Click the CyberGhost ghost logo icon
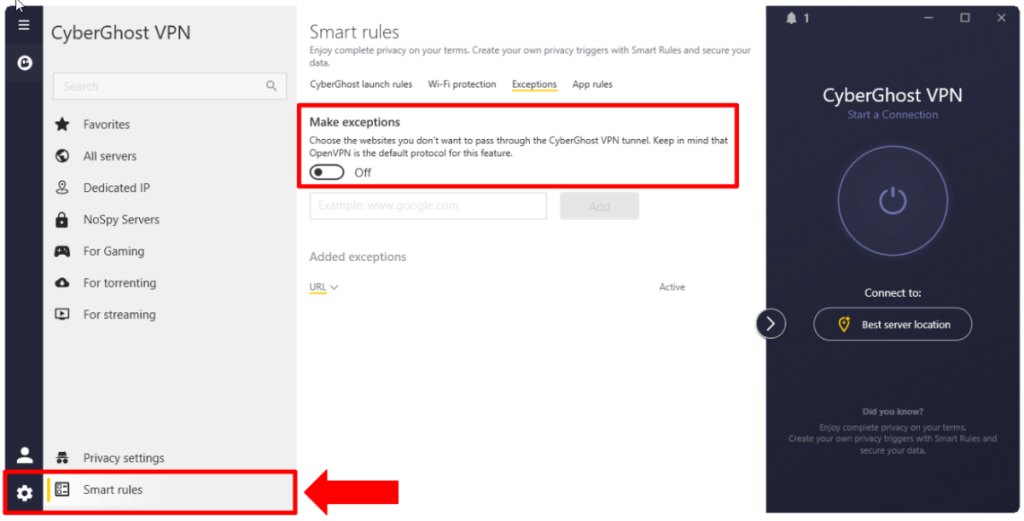 coord(25,63)
